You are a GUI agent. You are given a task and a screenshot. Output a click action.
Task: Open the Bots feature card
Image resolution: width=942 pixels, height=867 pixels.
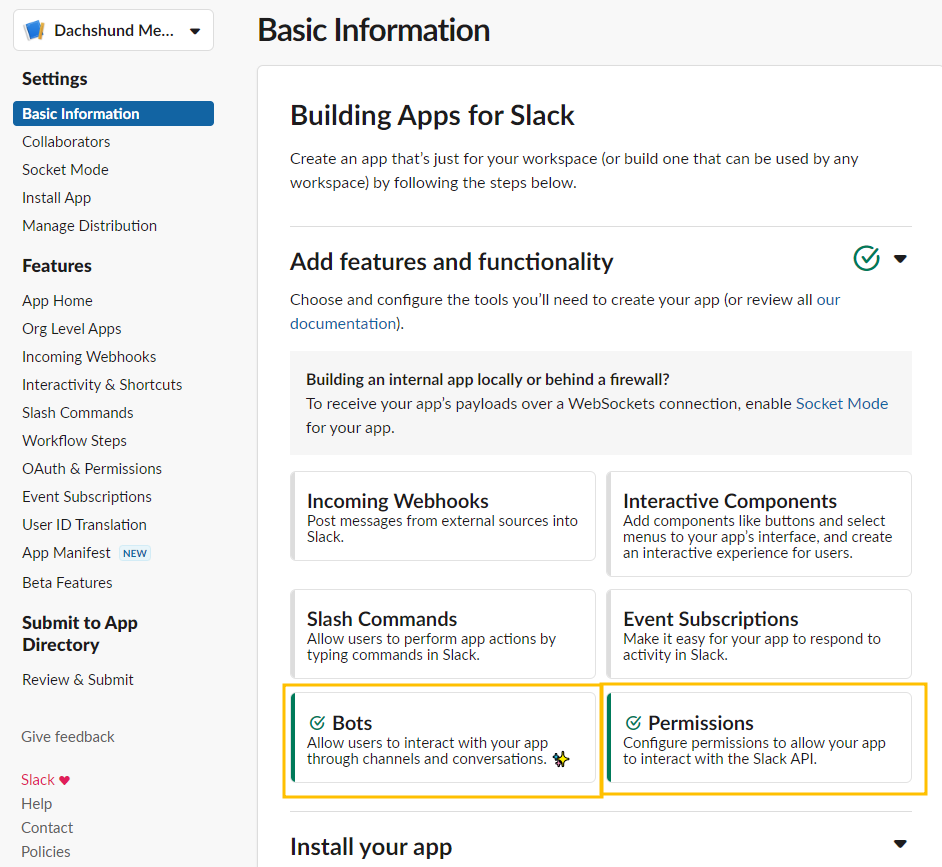click(443, 738)
